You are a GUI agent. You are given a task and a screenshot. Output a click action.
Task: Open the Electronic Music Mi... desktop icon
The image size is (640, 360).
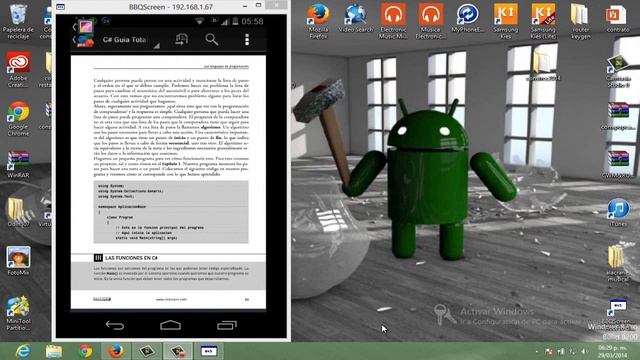393,21
